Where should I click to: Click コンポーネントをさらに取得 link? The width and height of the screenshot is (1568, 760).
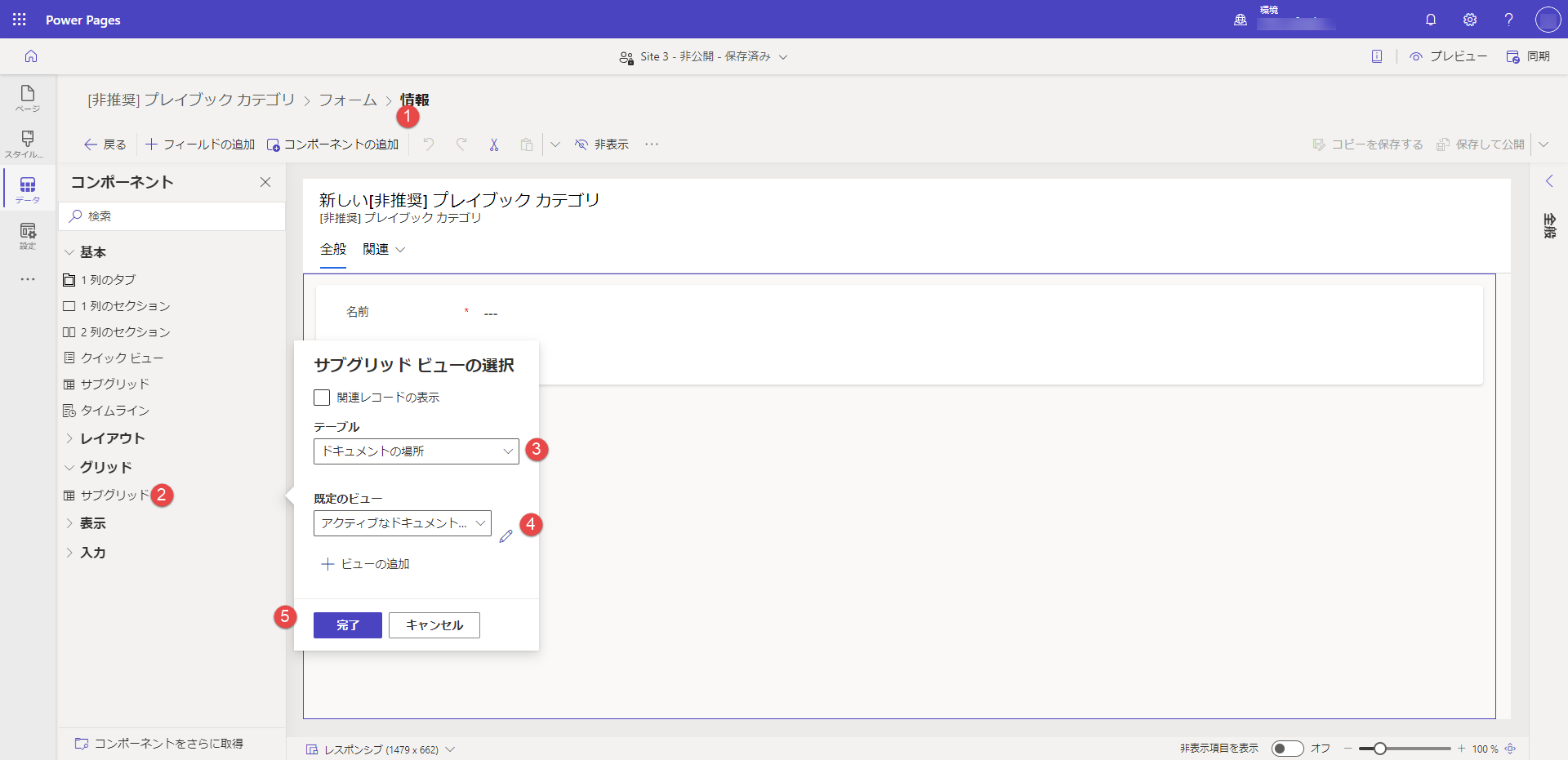[159, 744]
